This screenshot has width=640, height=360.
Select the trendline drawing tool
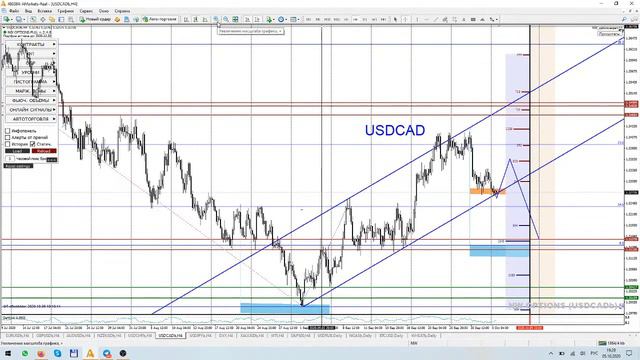click(x=436, y=19)
